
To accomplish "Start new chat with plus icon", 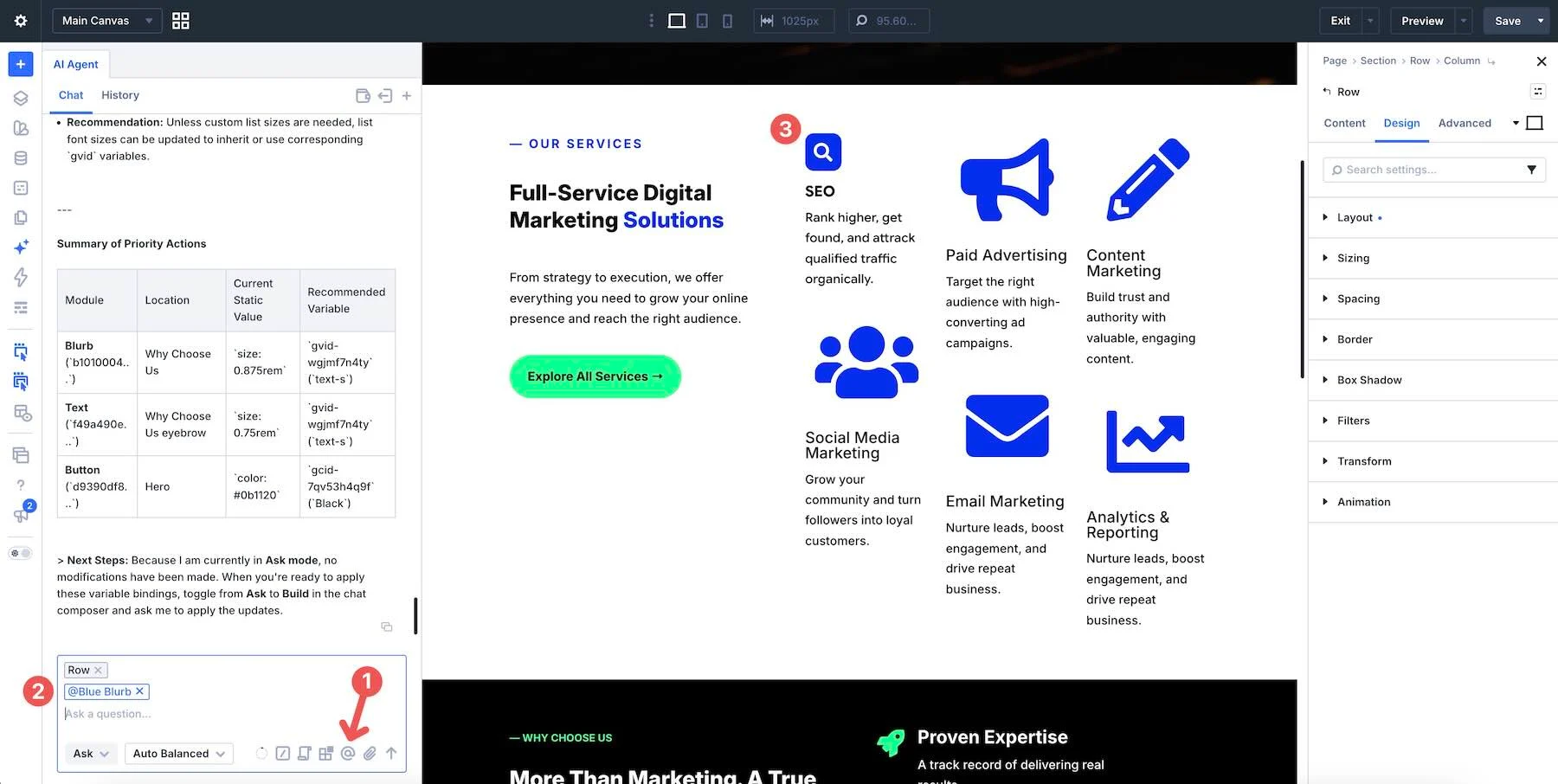I will 407,95.
